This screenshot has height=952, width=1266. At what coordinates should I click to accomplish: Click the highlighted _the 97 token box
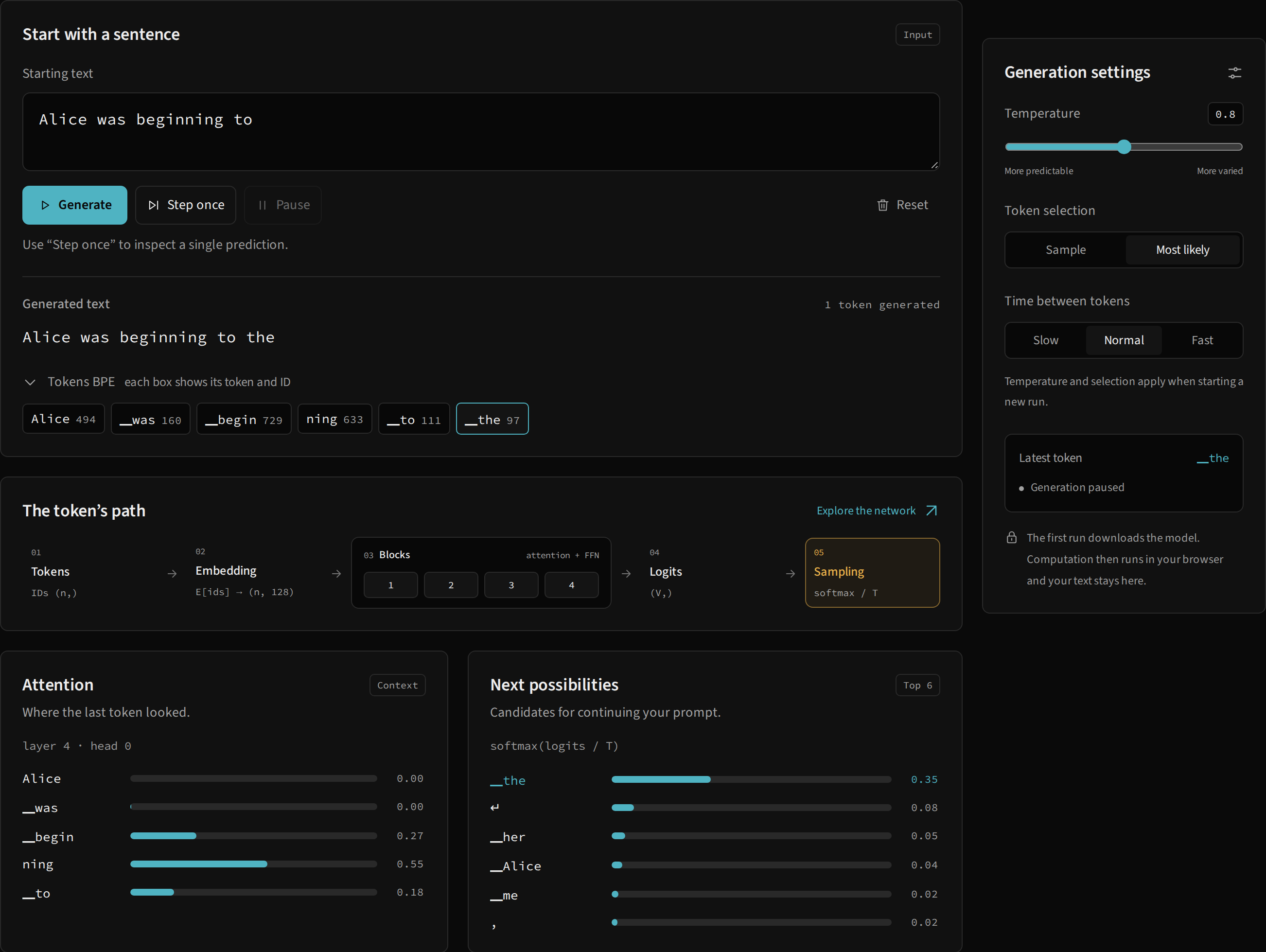pos(492,419)
